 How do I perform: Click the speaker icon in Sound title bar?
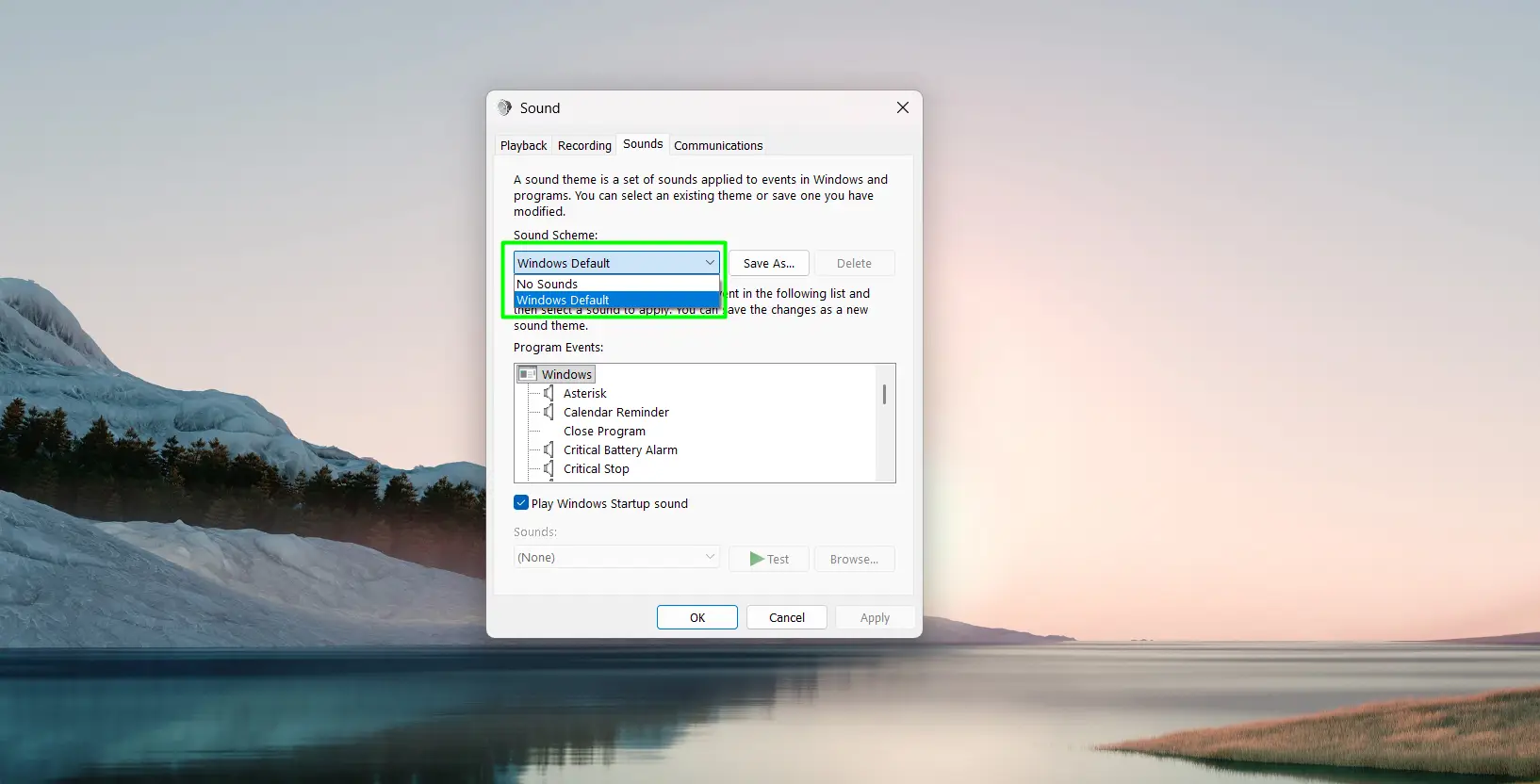pos(504,107)
